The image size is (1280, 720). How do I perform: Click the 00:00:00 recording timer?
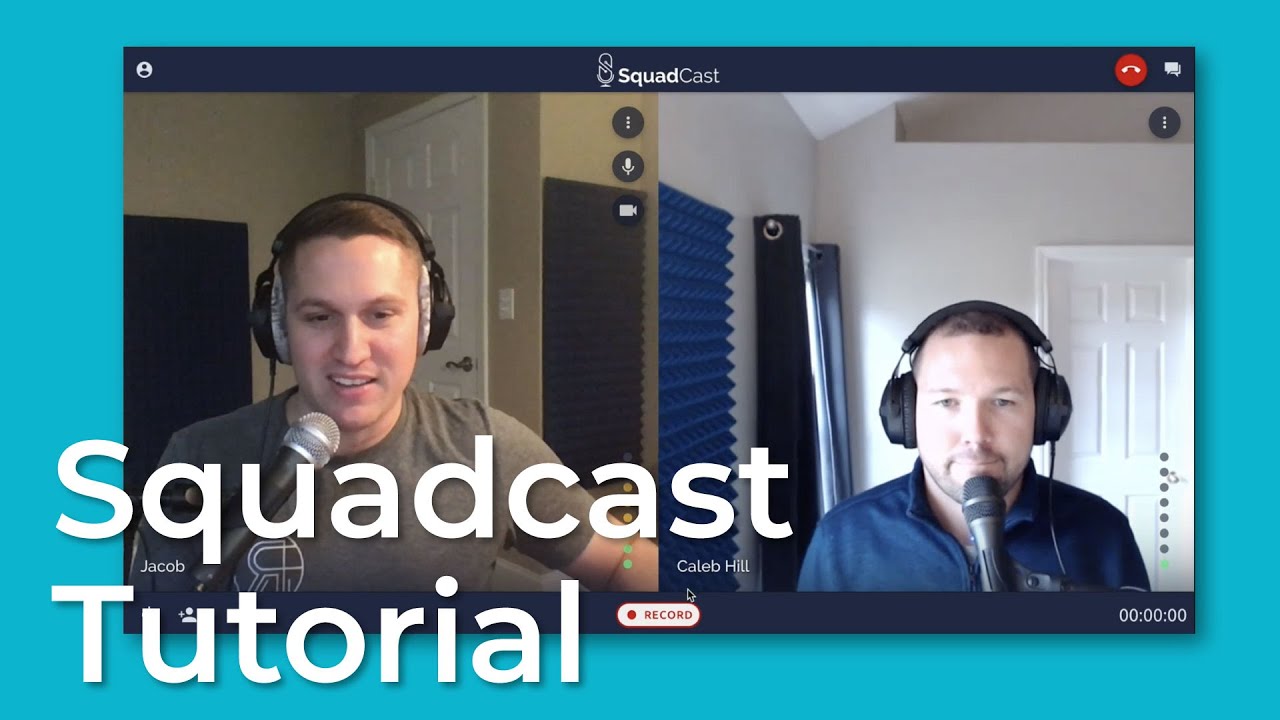pyautogui.click(x=1153, y=616)
